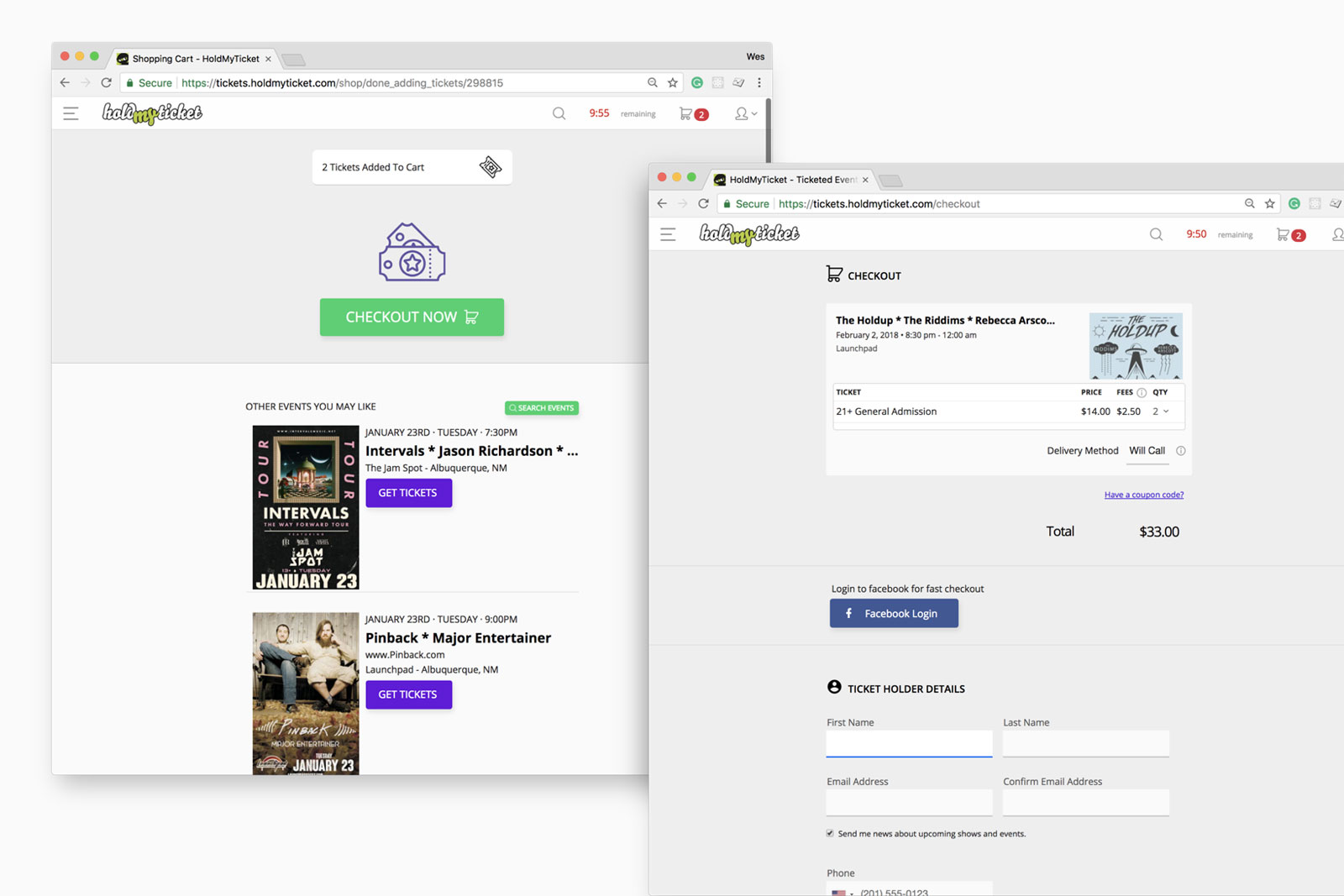
Task: Click Last Name input field
Action: (1085, 743)
